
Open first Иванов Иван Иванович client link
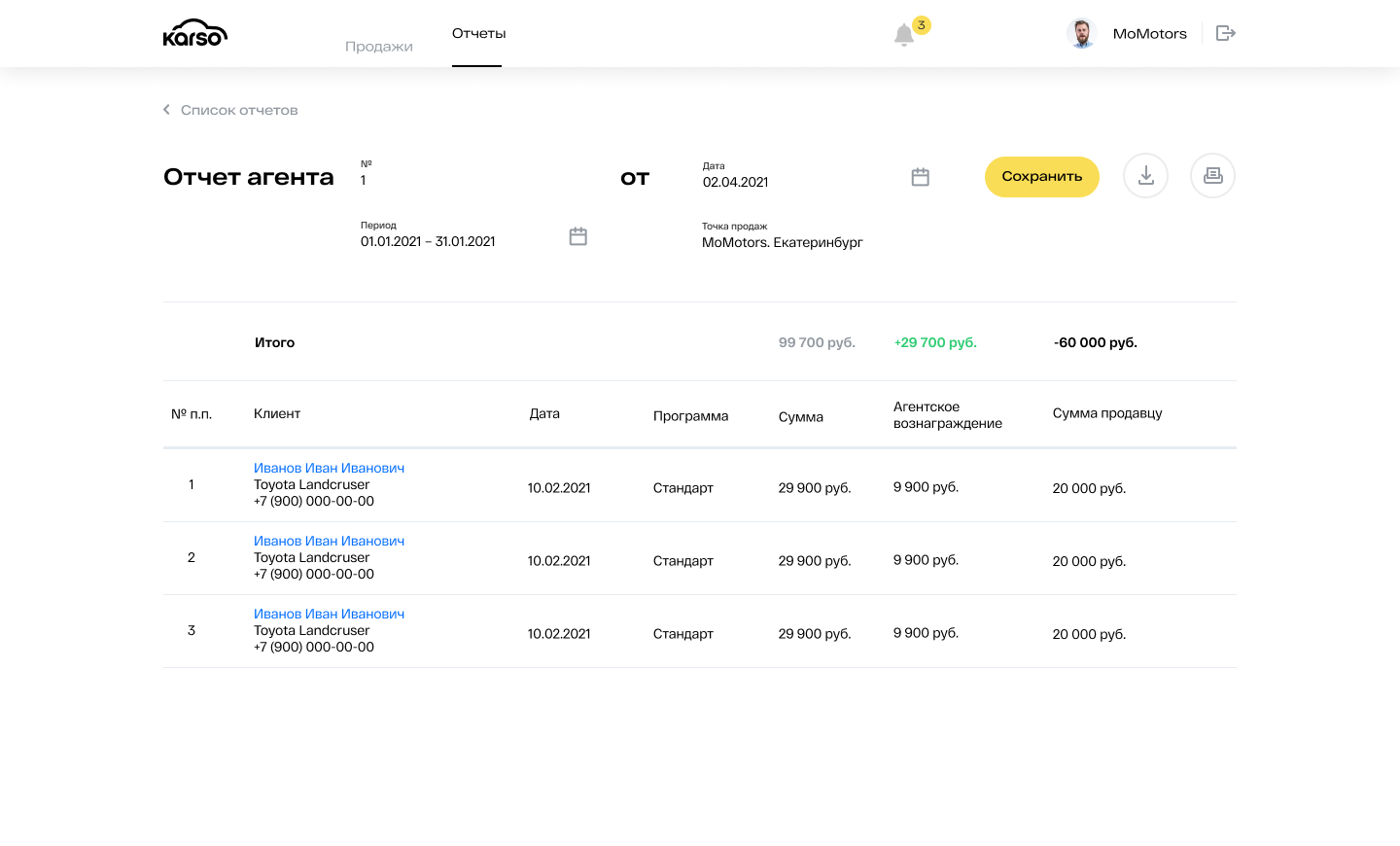329,468
